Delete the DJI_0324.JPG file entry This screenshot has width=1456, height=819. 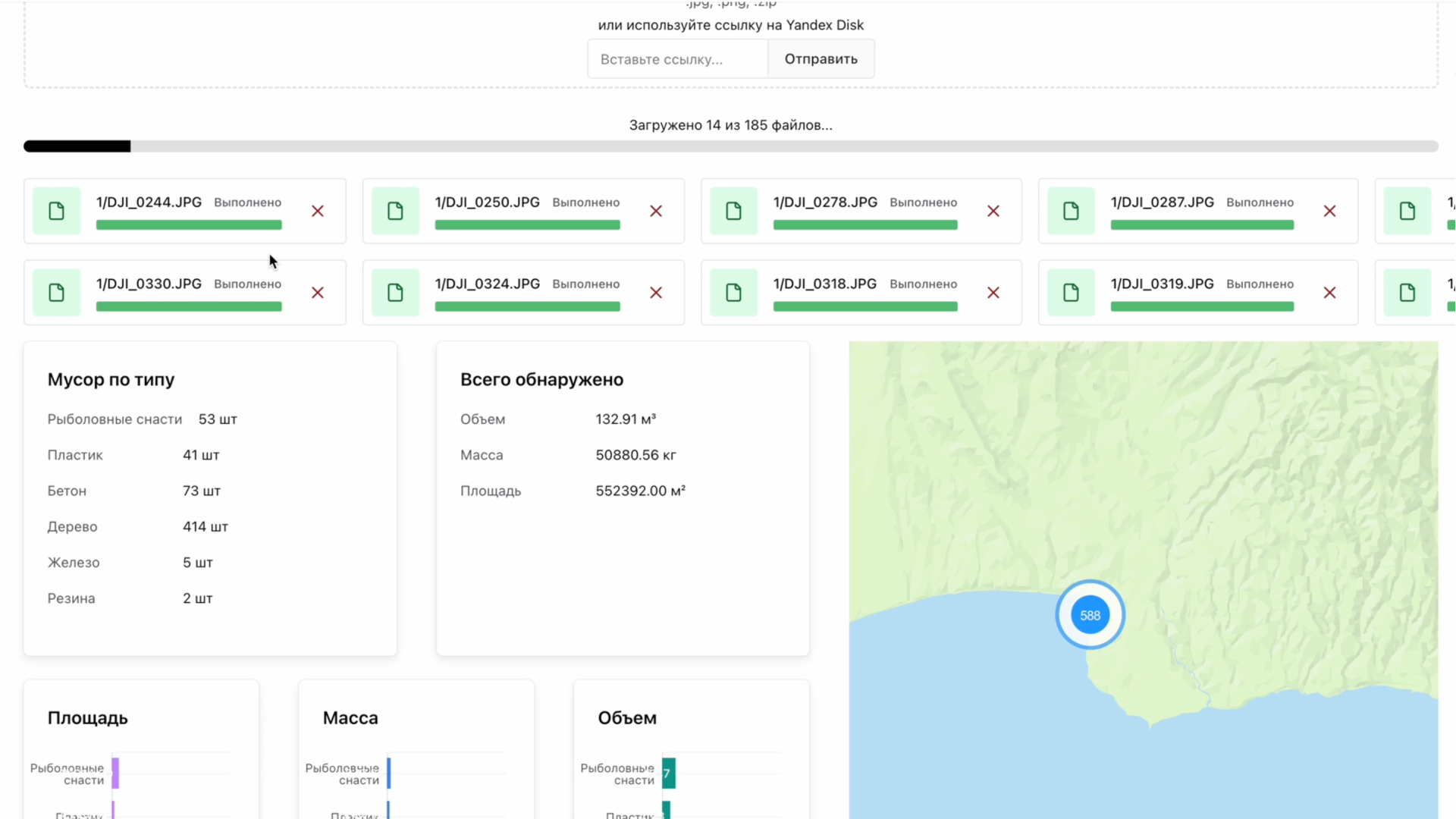pos(656,293)
